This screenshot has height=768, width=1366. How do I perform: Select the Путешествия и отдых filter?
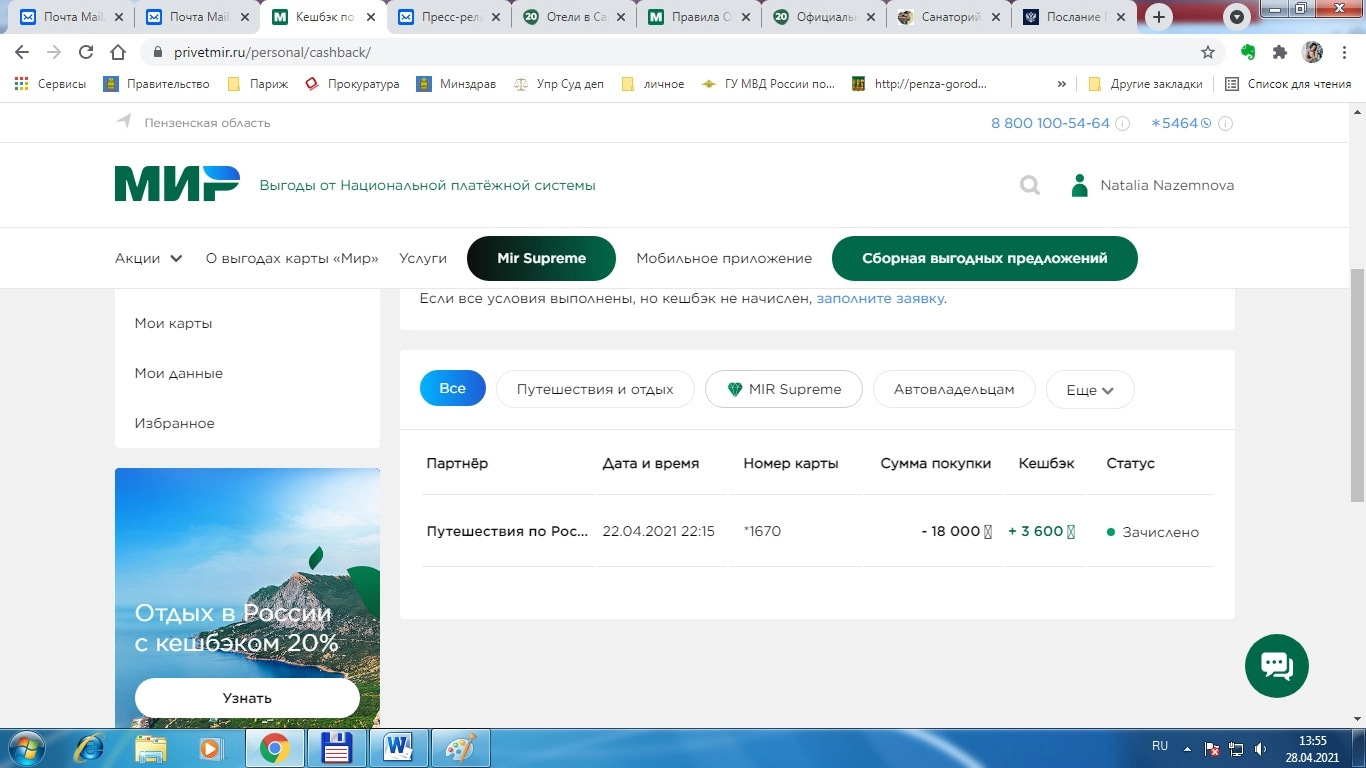(595, 389)
